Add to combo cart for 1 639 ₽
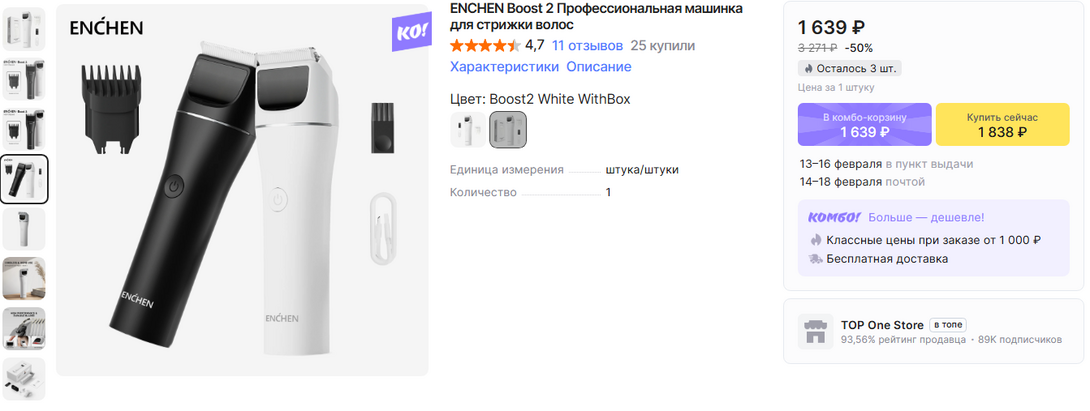 tap(864, 124)
